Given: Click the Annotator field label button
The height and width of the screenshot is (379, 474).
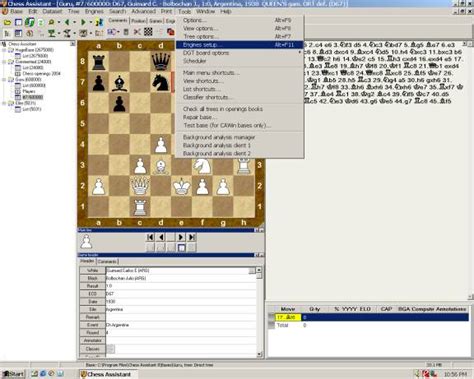Looking at the screenshot, I should pos(92,340).
